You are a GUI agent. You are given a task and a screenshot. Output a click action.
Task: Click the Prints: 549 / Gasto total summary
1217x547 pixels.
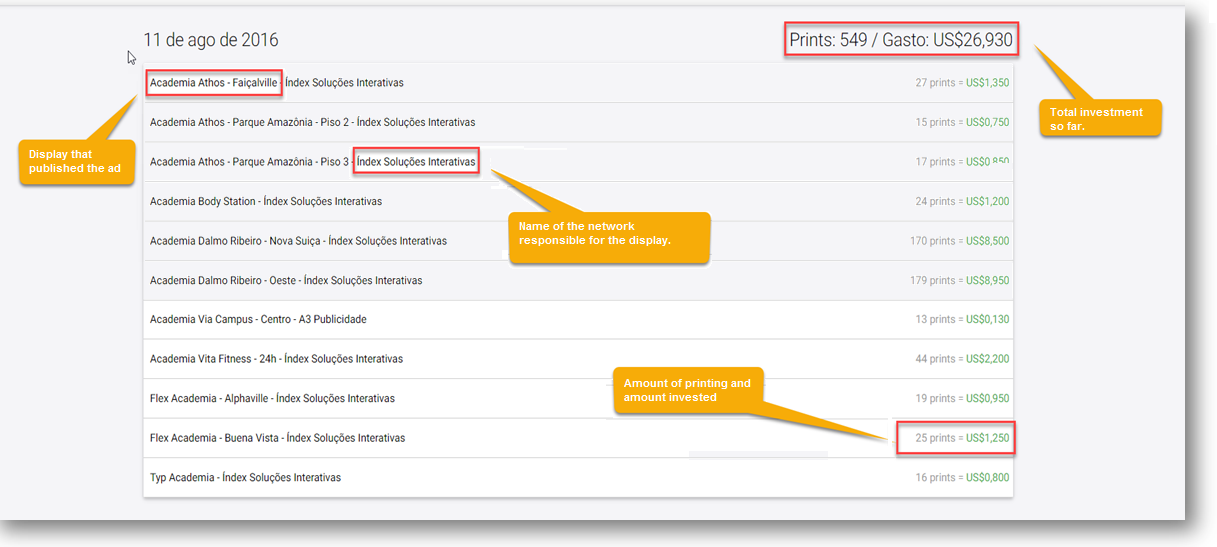(901, 41)
